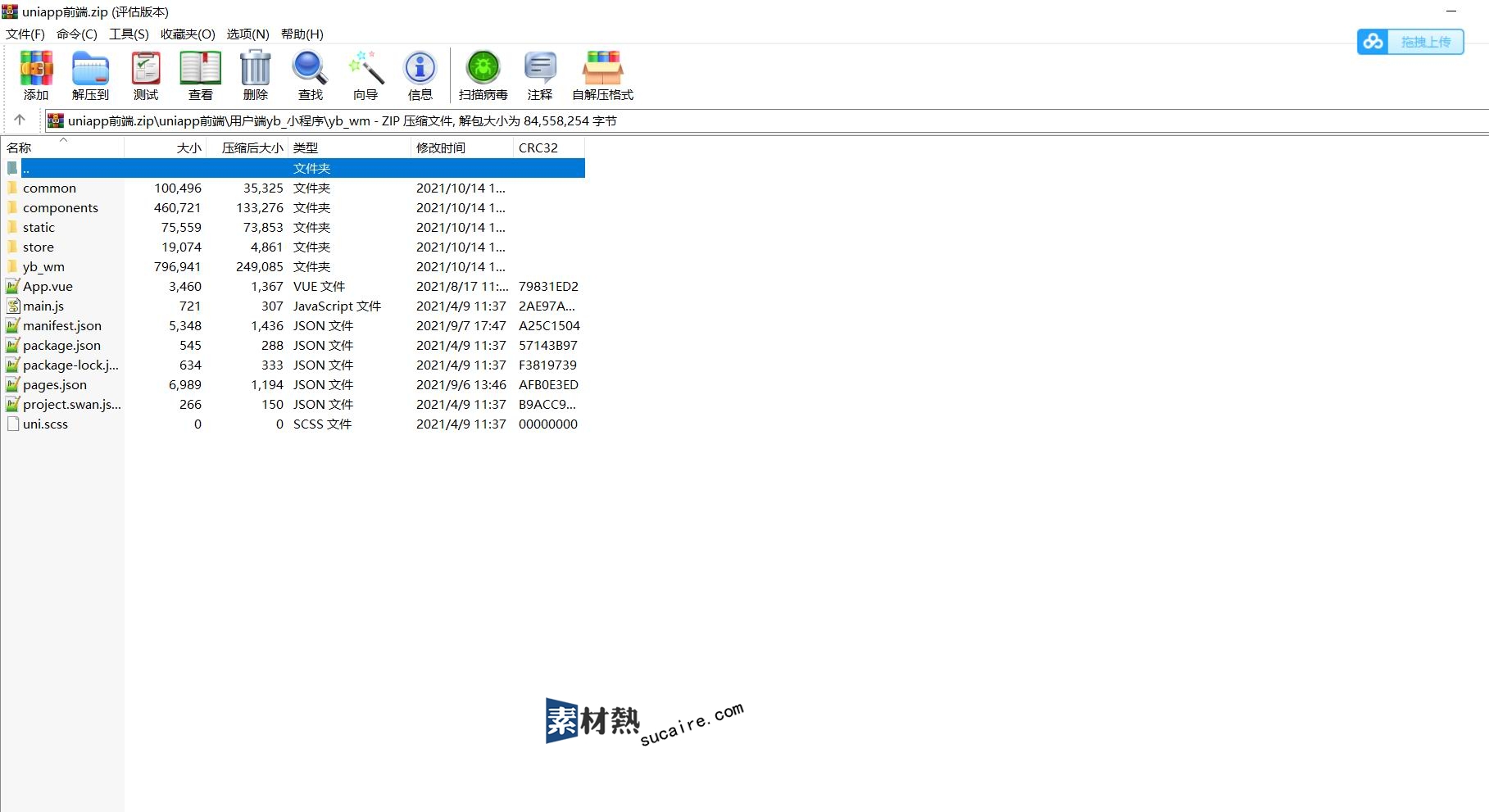
Task: Click the 解压到 (Extract to) icon
Action: click(90, 69)
